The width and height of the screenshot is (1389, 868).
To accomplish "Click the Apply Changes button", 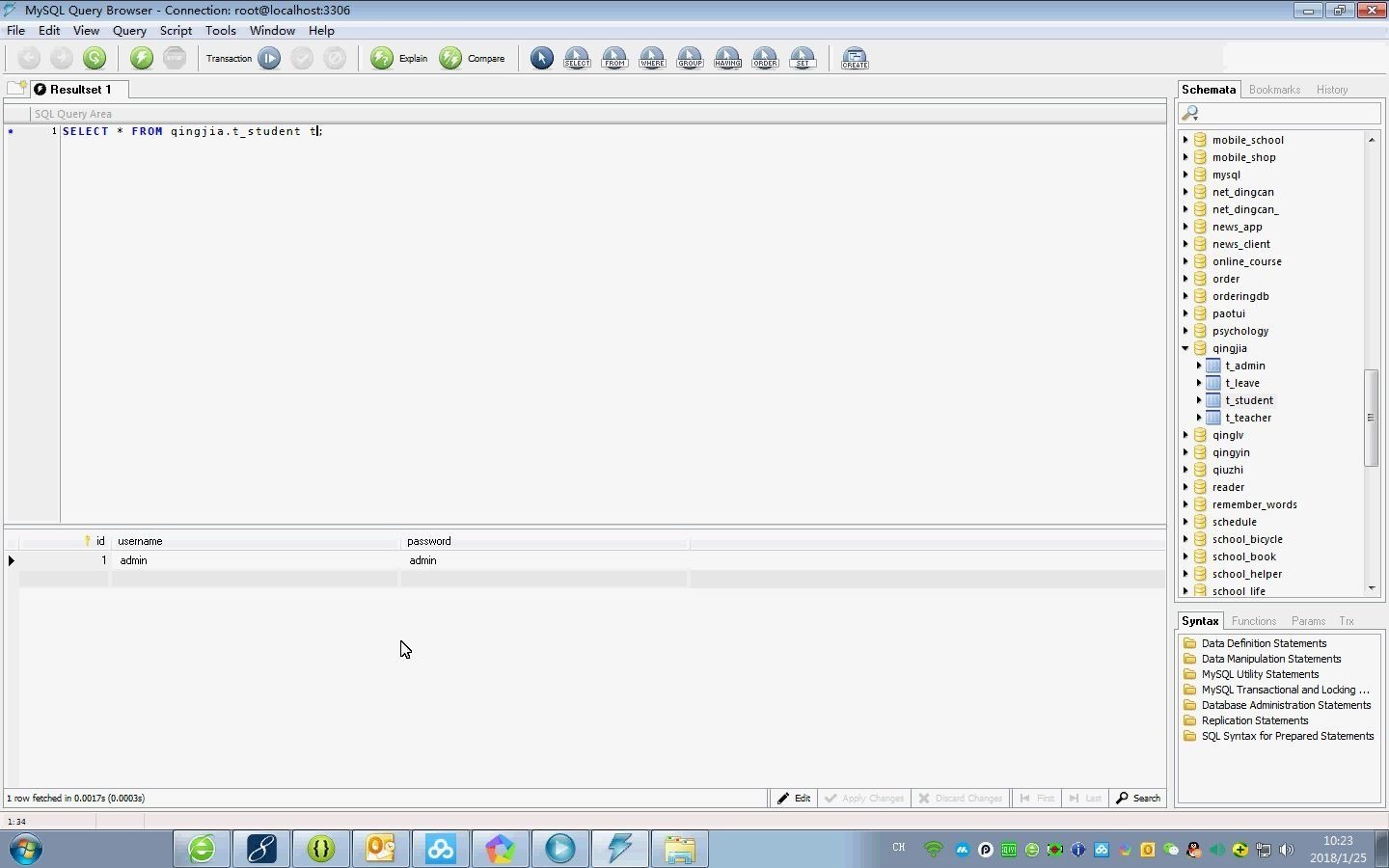I will 864,799.
